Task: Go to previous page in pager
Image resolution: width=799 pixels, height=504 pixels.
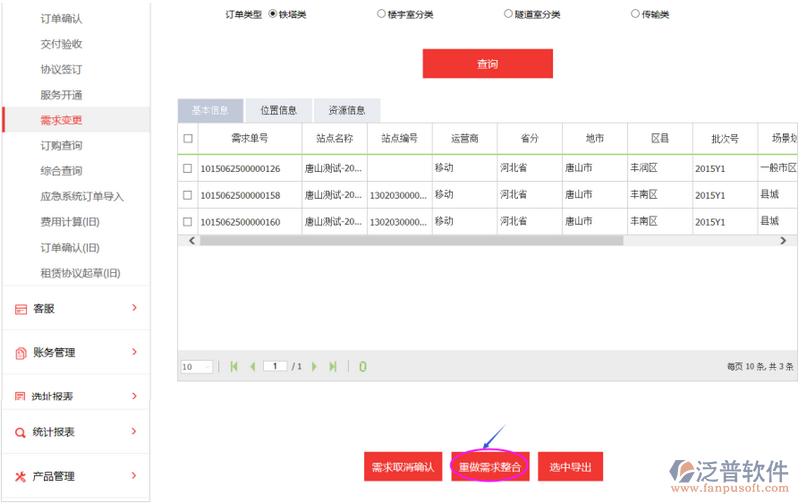Action: coord(252,367)
